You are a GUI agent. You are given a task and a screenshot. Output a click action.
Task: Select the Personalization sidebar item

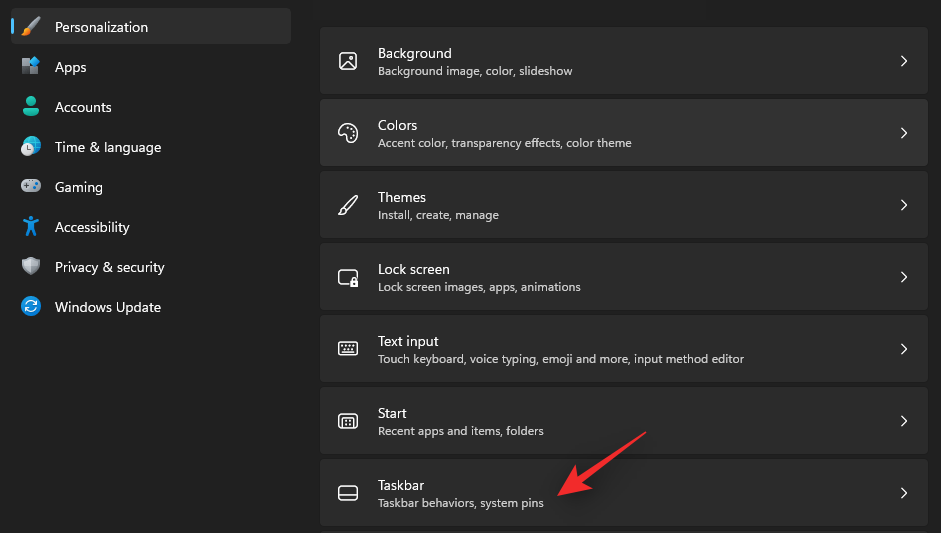click(x=101, y=27)
